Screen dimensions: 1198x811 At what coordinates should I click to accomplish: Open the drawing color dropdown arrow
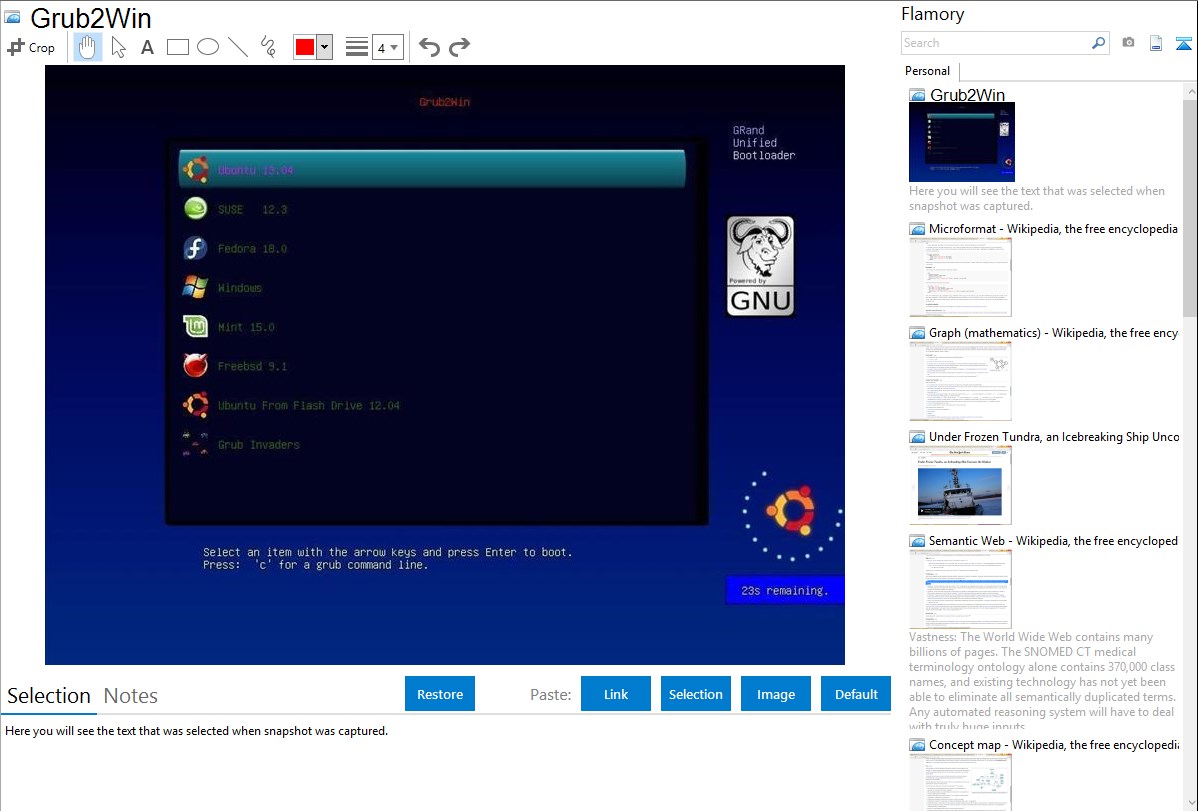tap(325, 47)
